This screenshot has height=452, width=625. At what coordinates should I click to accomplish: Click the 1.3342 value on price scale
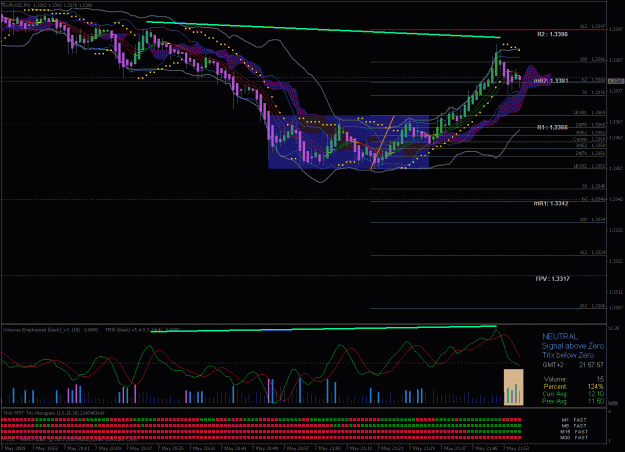[x=616, y=199]
